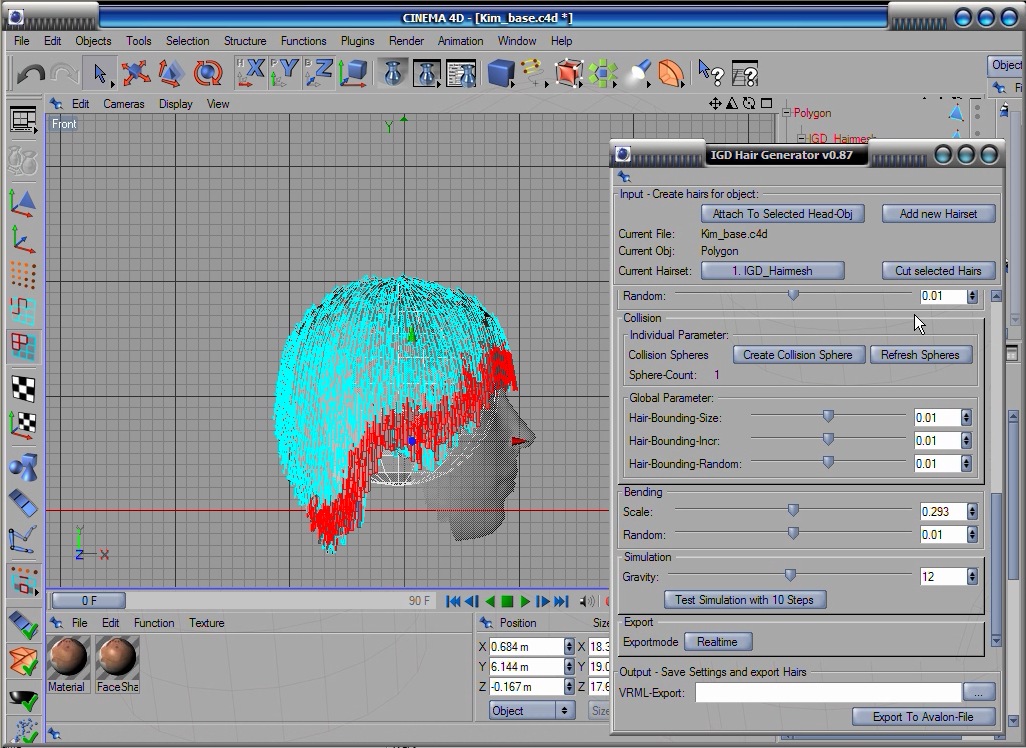1026x748 pixels.
Task: Choose the black-white checkerboard Texture tool
Action: pos(23,389)
